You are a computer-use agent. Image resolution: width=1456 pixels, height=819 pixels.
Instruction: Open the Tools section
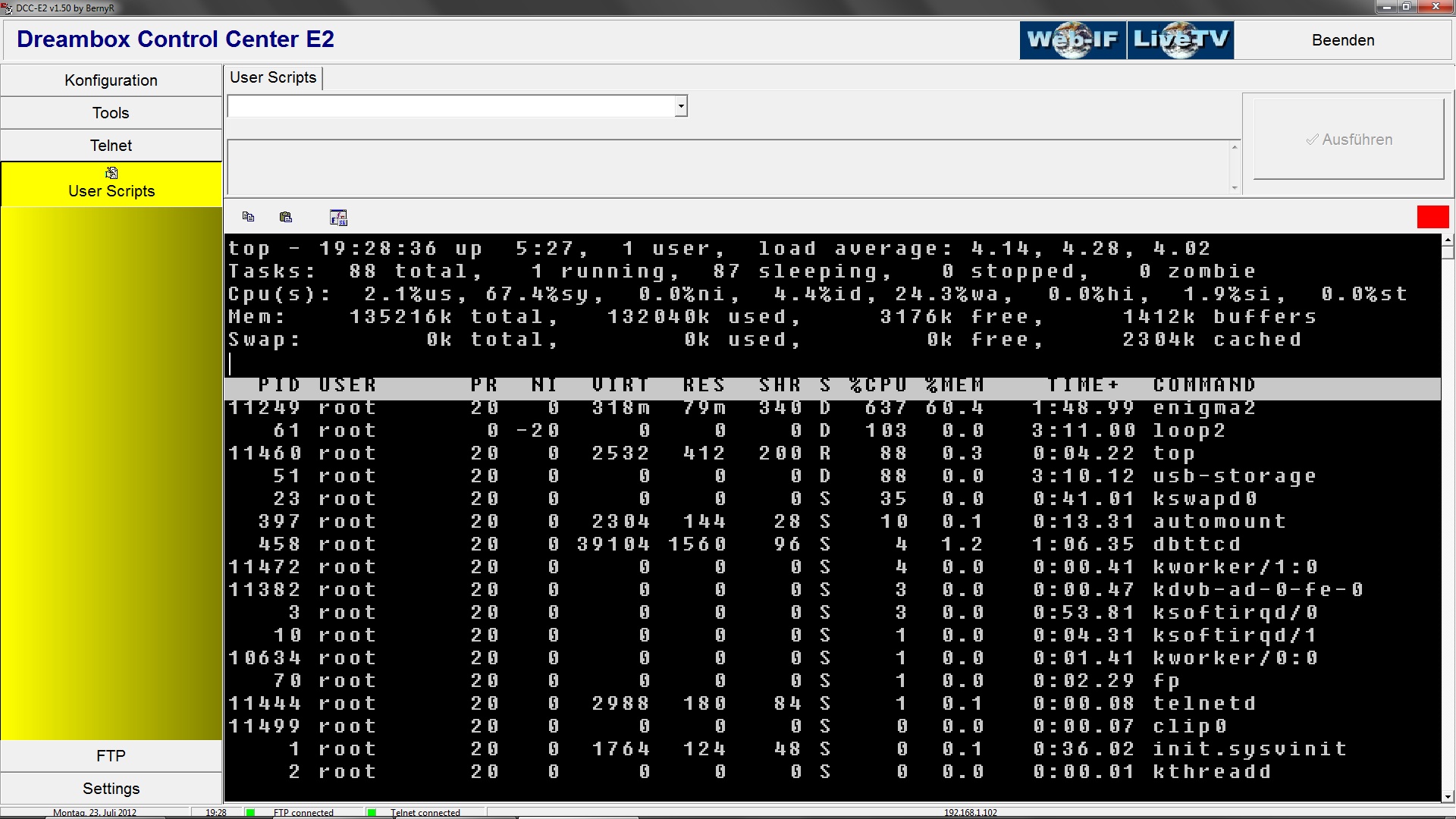click(111, 113)
